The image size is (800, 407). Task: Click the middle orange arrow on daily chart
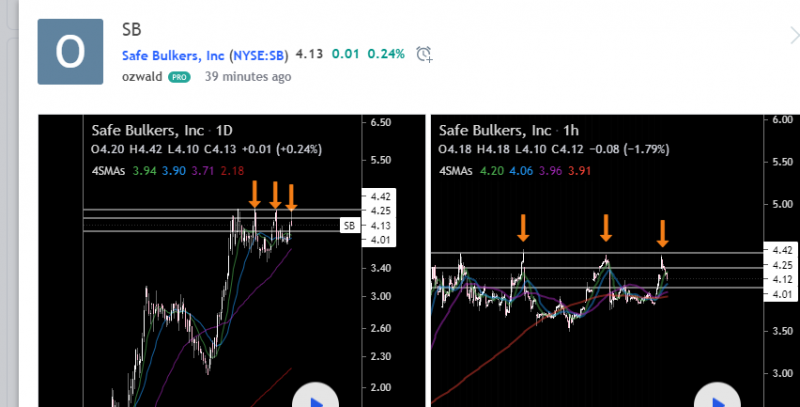coord(276,194)
